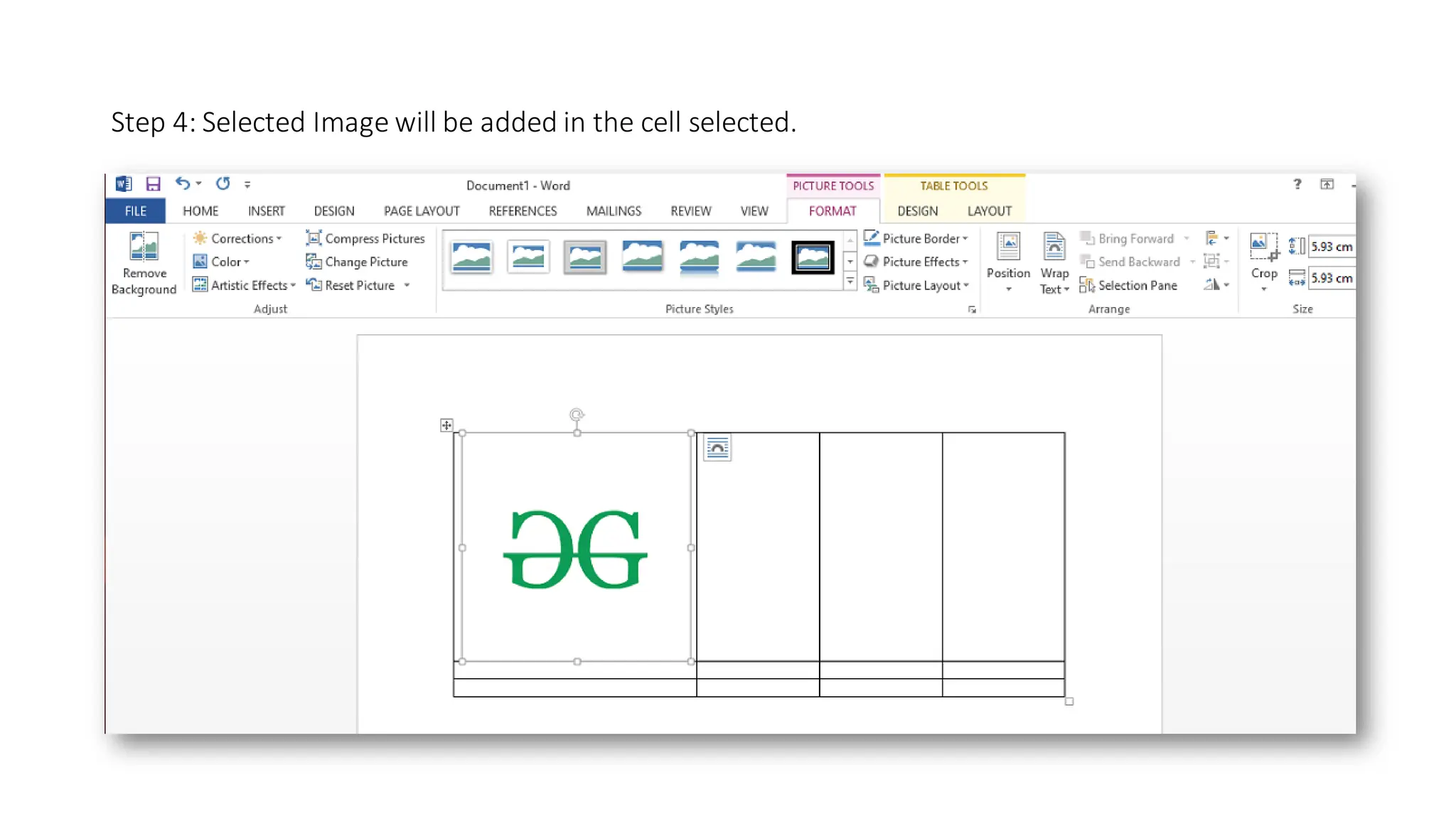Open the Picture Styles dialog launcher
Screen dimensions: 1456x819
pos(971,310)
